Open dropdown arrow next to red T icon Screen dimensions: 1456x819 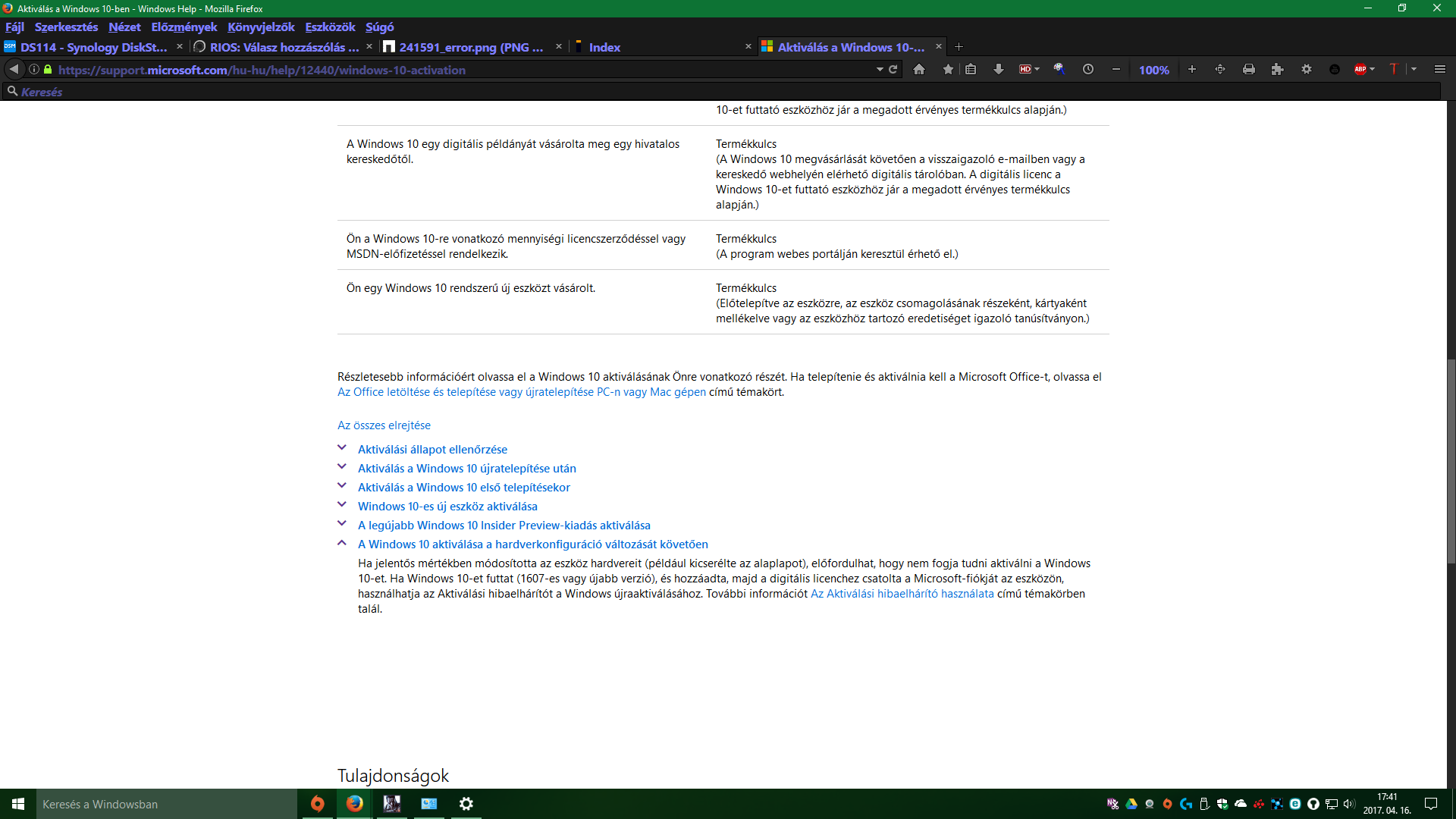pos(1414,69)
